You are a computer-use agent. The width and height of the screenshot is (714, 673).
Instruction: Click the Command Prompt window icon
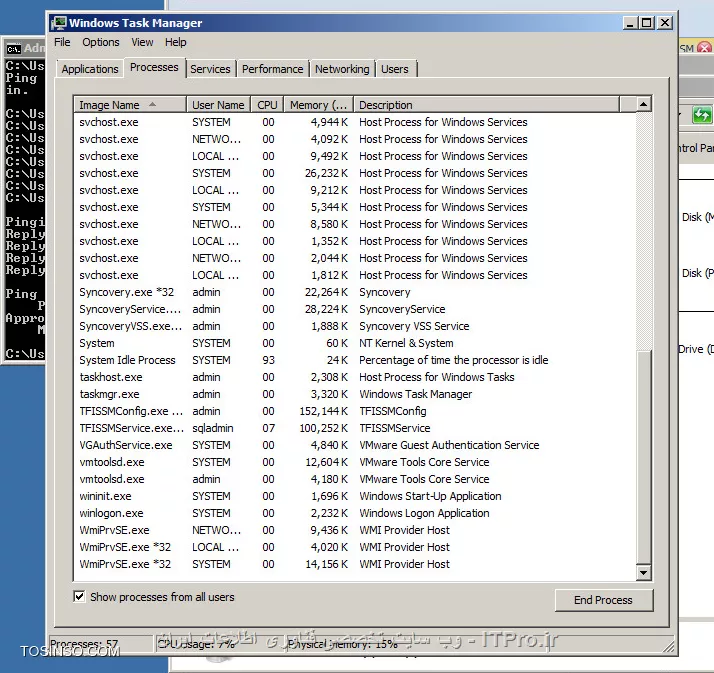(x=13, y=48)
